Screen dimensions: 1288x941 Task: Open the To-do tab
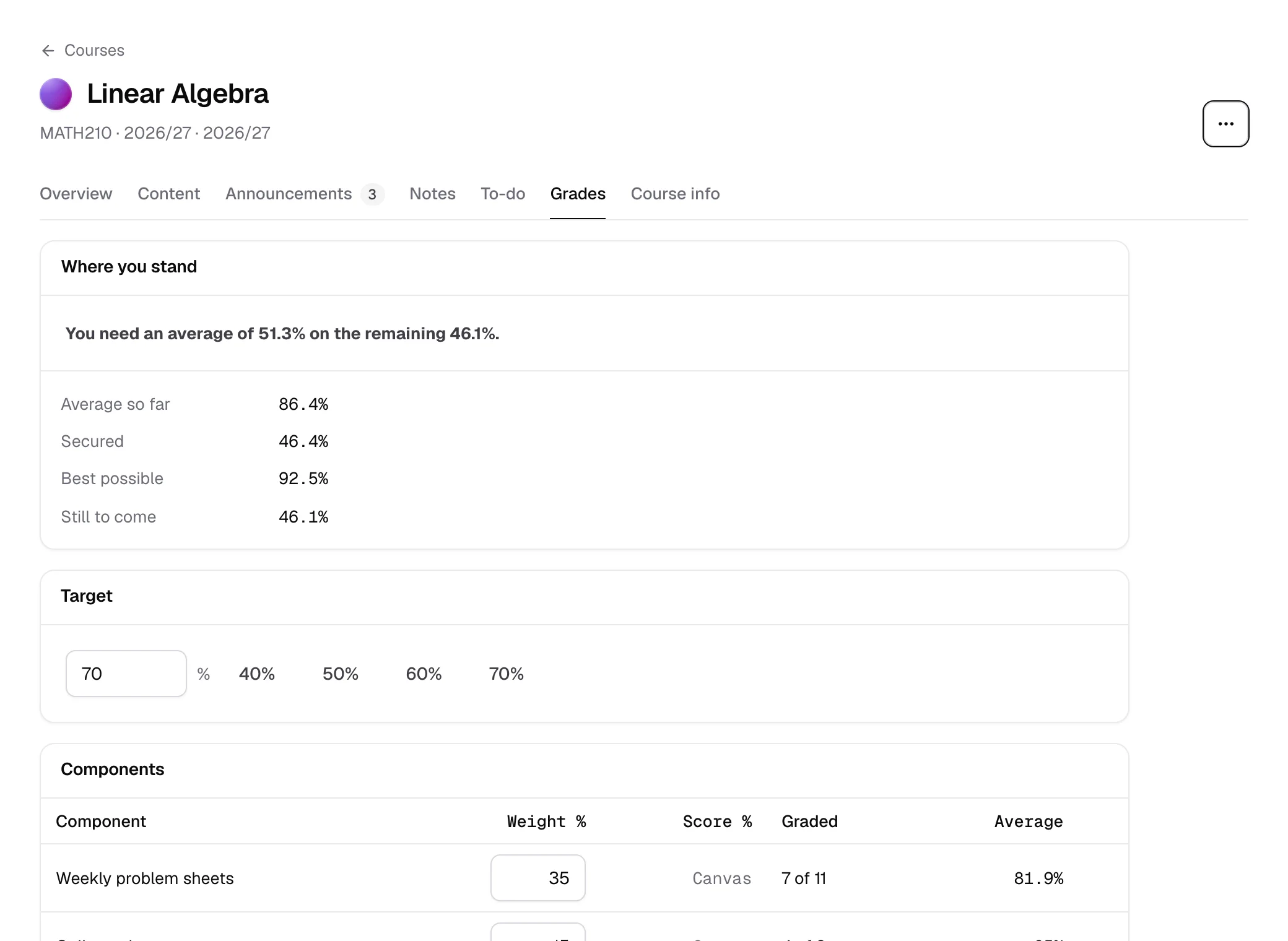[x=503, y=194]
